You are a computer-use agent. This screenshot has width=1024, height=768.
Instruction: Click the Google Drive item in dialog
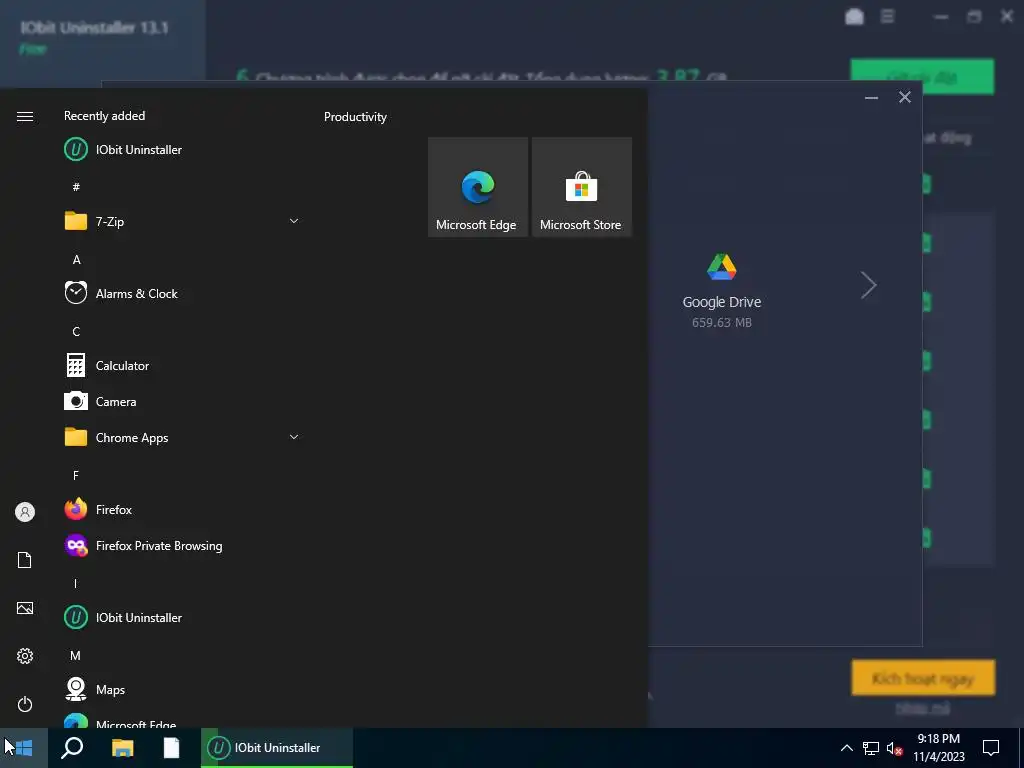pyautogui.click(x=722, y=291)
